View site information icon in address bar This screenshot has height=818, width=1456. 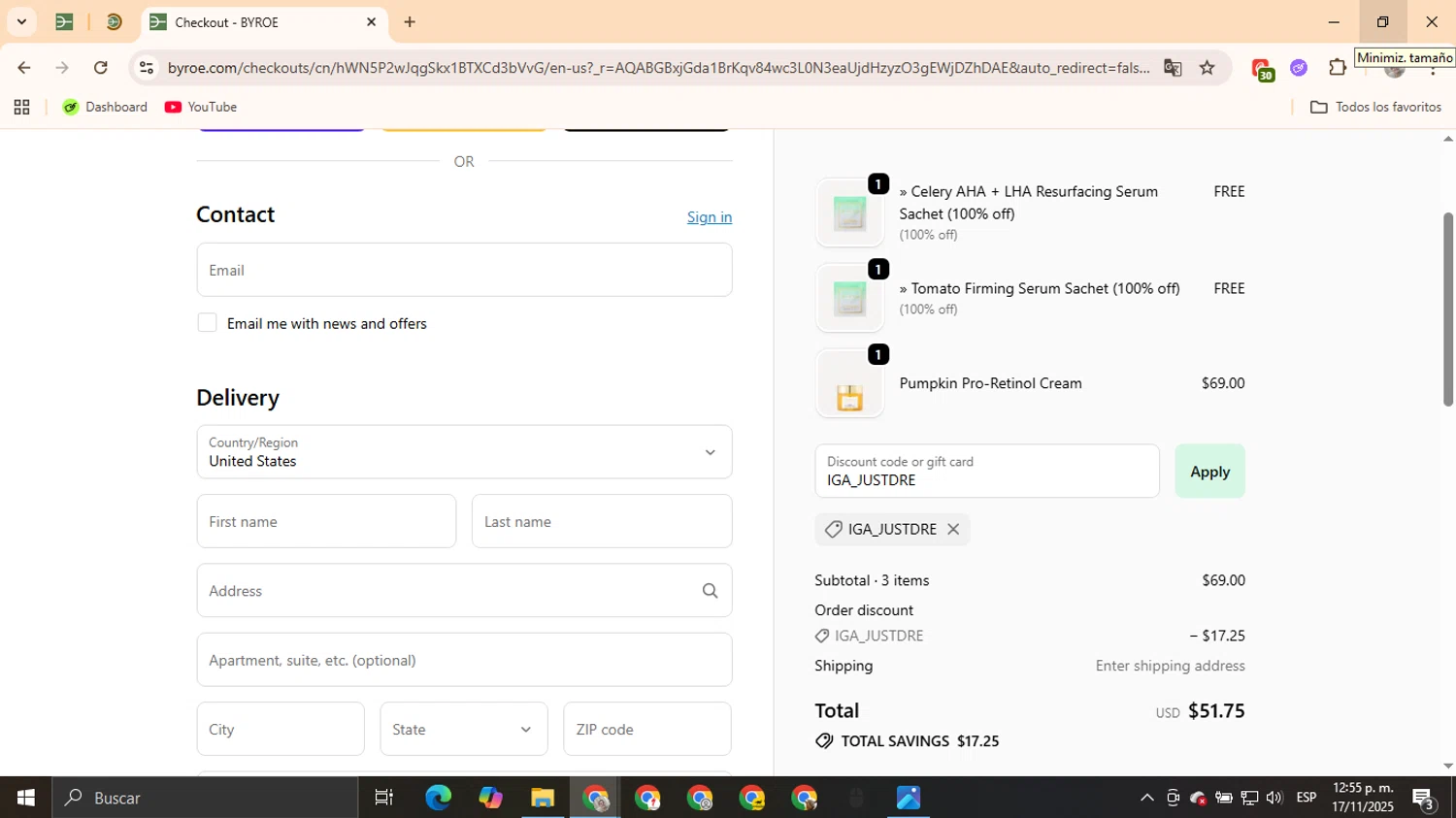point(147,67)
